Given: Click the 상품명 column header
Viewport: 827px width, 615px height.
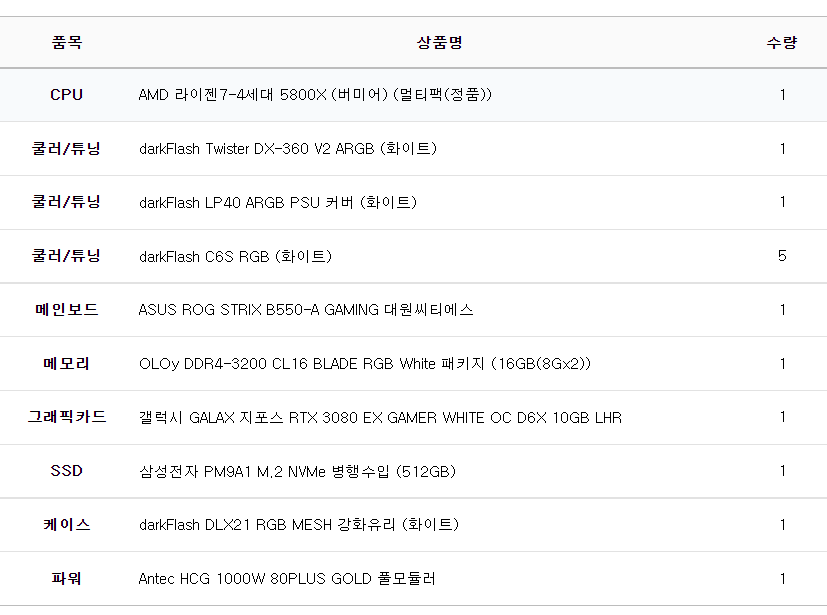Looking at the screenshot, I should tap(439, 42).
